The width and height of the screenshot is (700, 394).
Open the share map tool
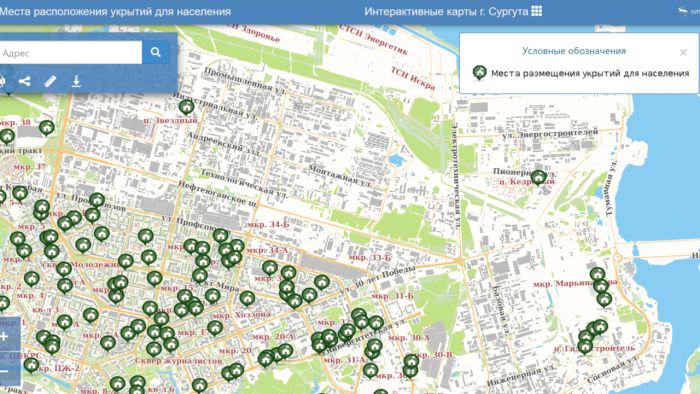pos(25,81)
